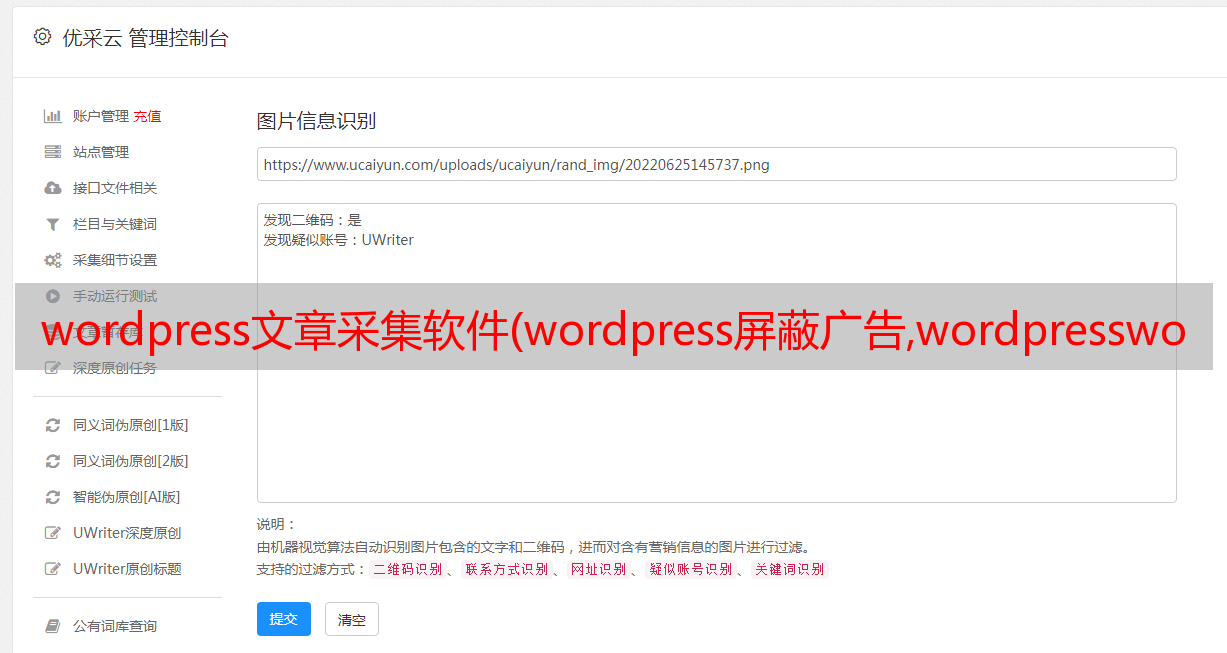Viewport: 1227px width, 653px height.
Task: Click the 发现二维码：是 result line
Action: (313, 220)
